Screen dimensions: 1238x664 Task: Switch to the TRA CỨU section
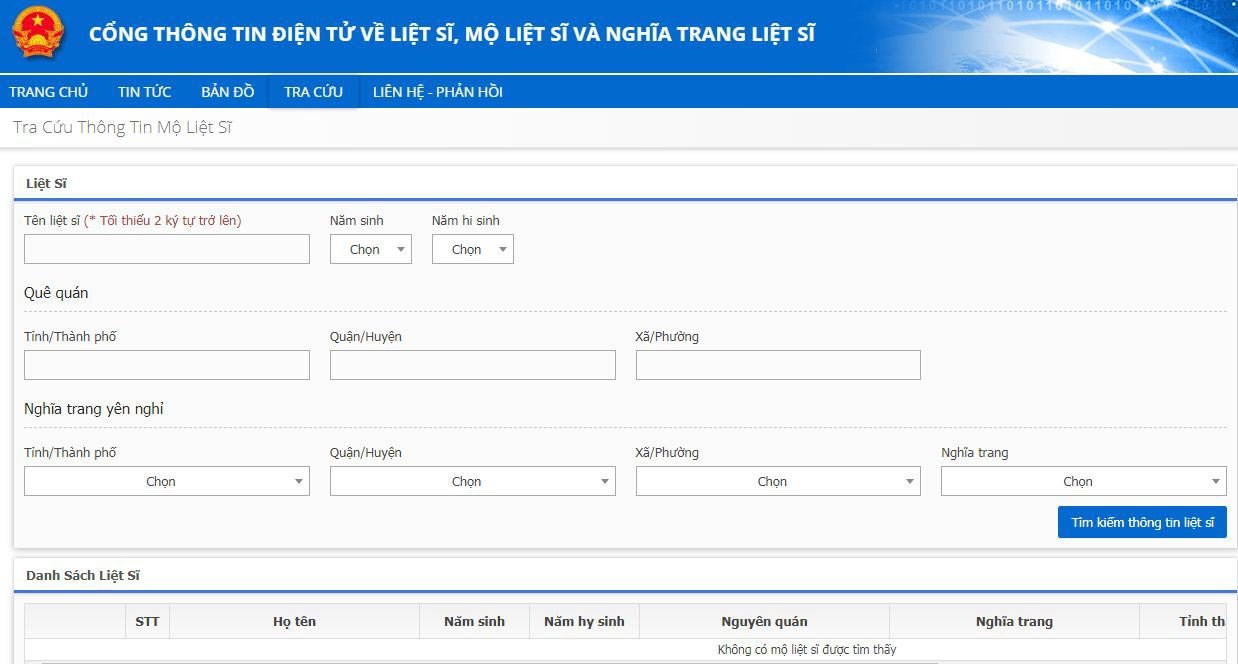(x=313, y=91)
